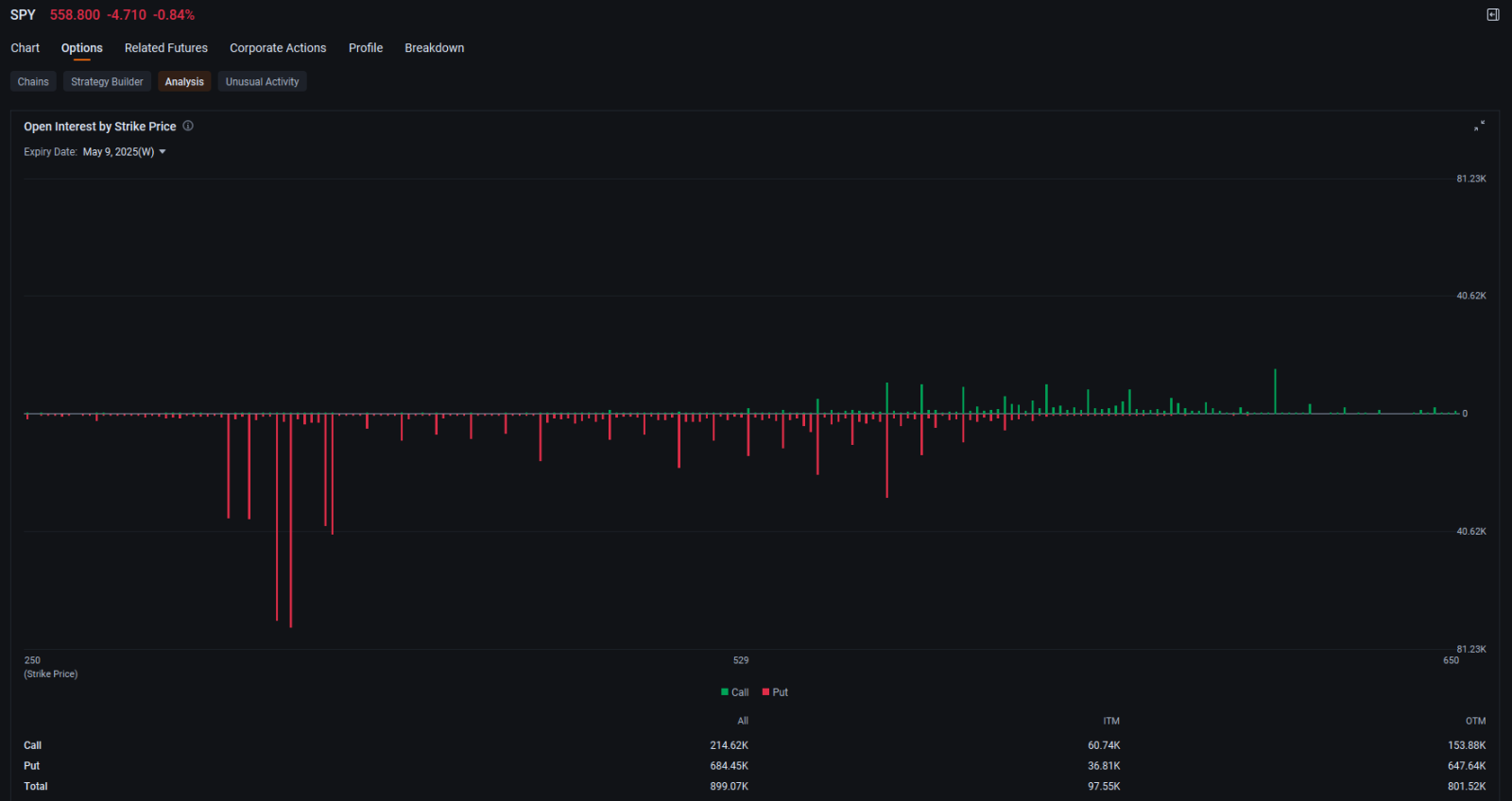The width and height of the screenshot is (1512, 801).
Task: Open the Related Futures tab
Action: point(166,48)
